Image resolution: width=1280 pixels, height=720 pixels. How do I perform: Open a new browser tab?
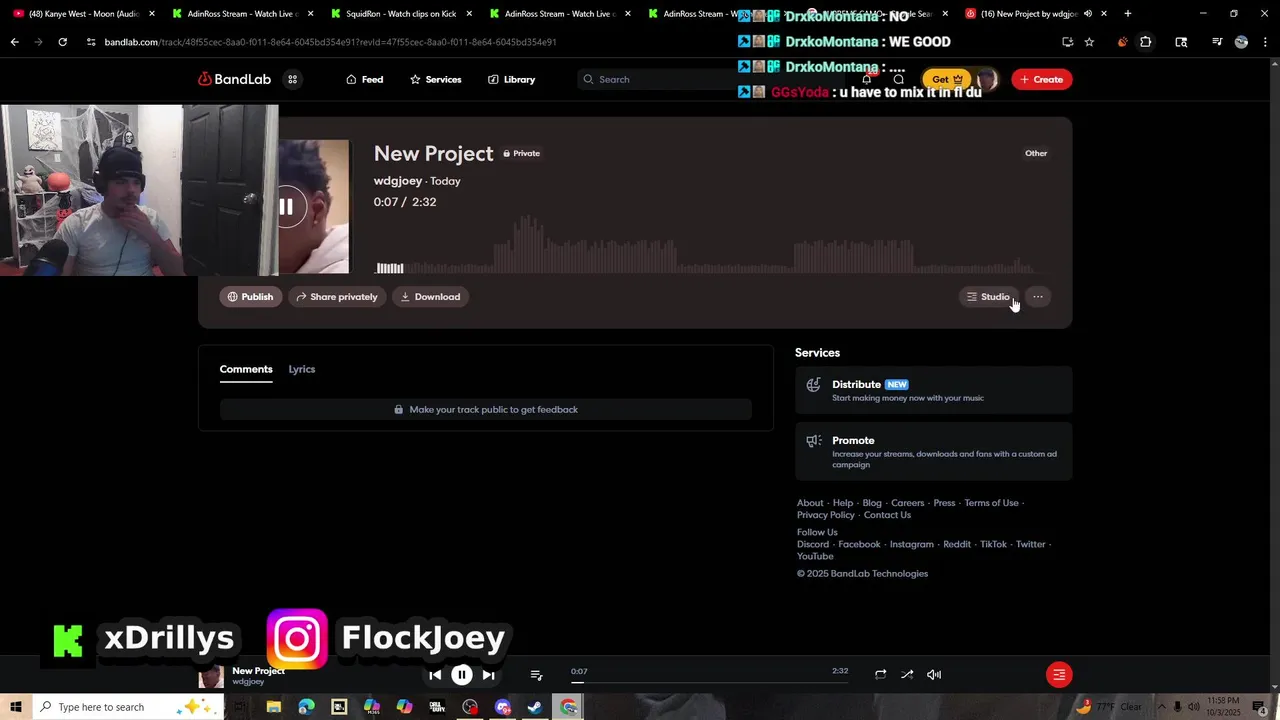1127,14
